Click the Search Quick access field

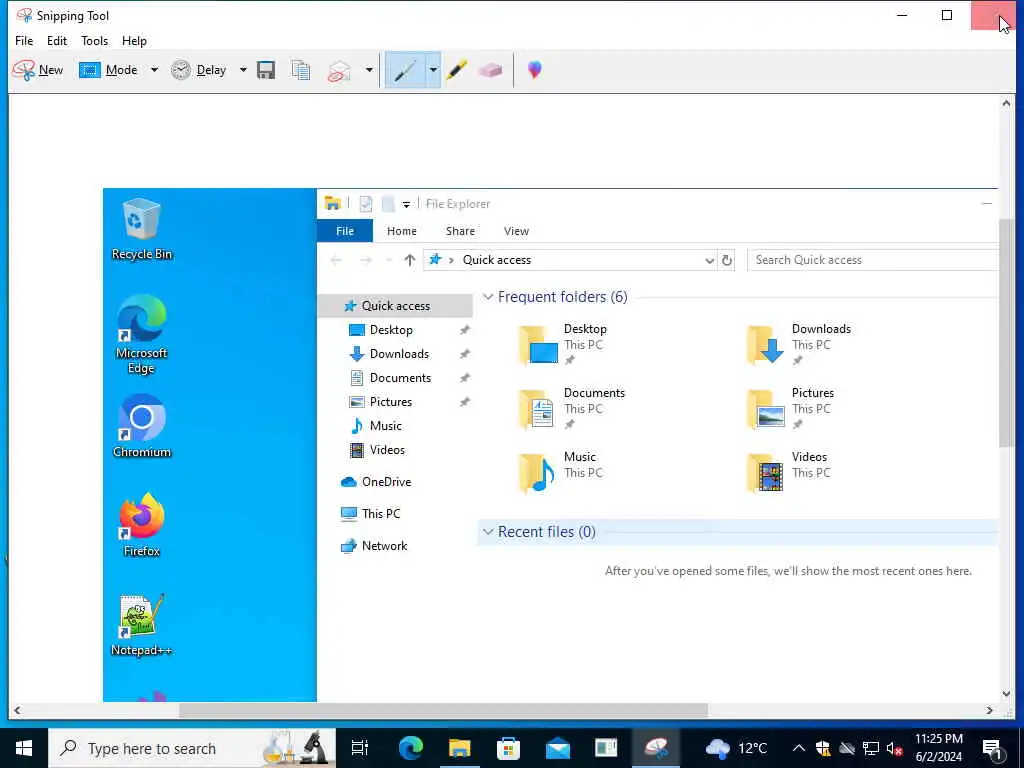pyautogui.click(x=872, y=260)
